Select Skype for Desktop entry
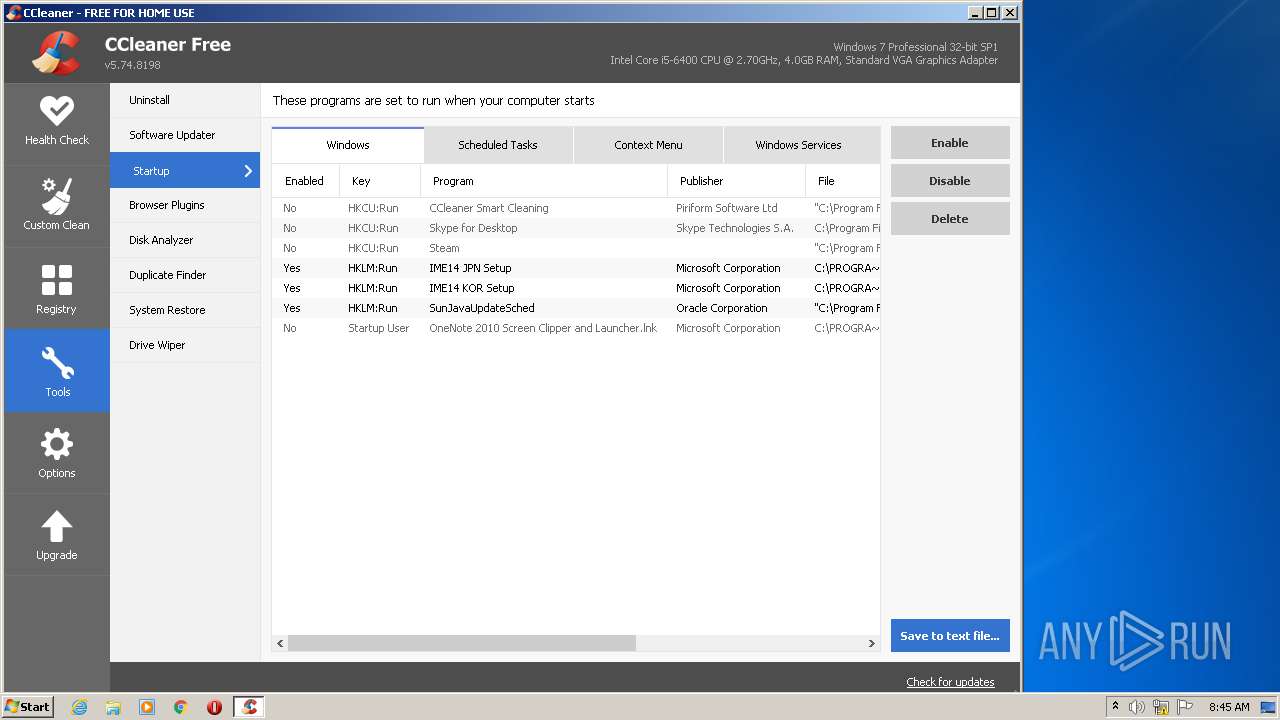Screen dimensions: 1280x720 [x=576, y=228]
